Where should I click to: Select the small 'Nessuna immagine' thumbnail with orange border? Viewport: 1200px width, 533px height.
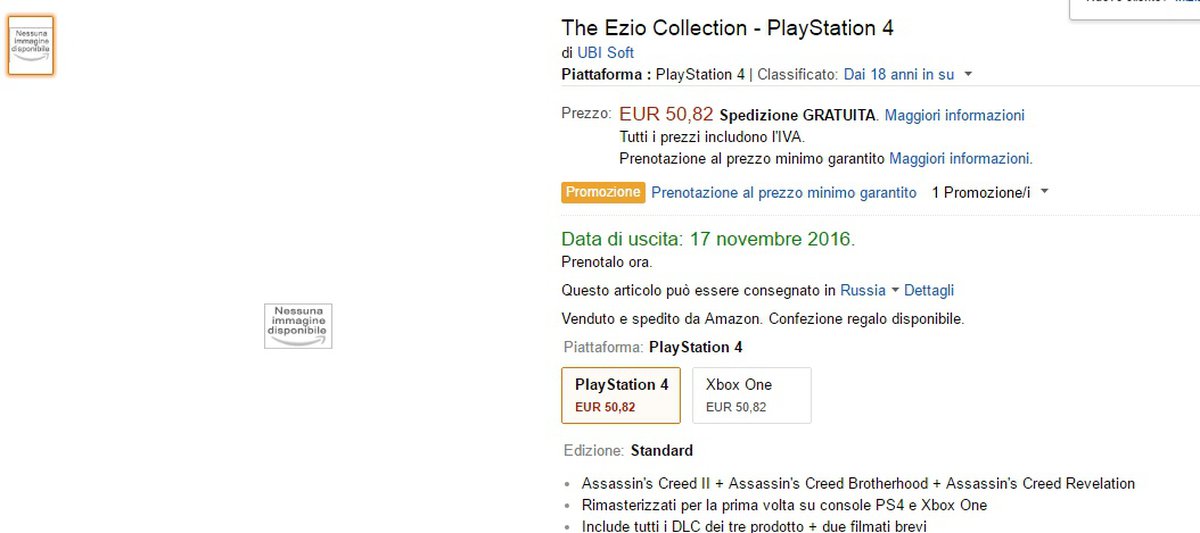[x=31, y=46]
